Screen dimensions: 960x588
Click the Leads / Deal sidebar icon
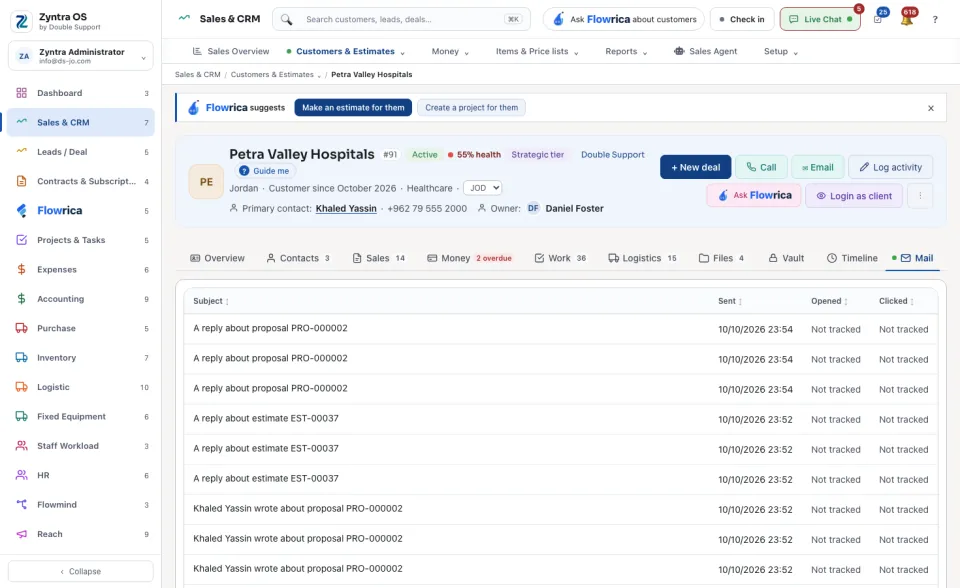21,151
